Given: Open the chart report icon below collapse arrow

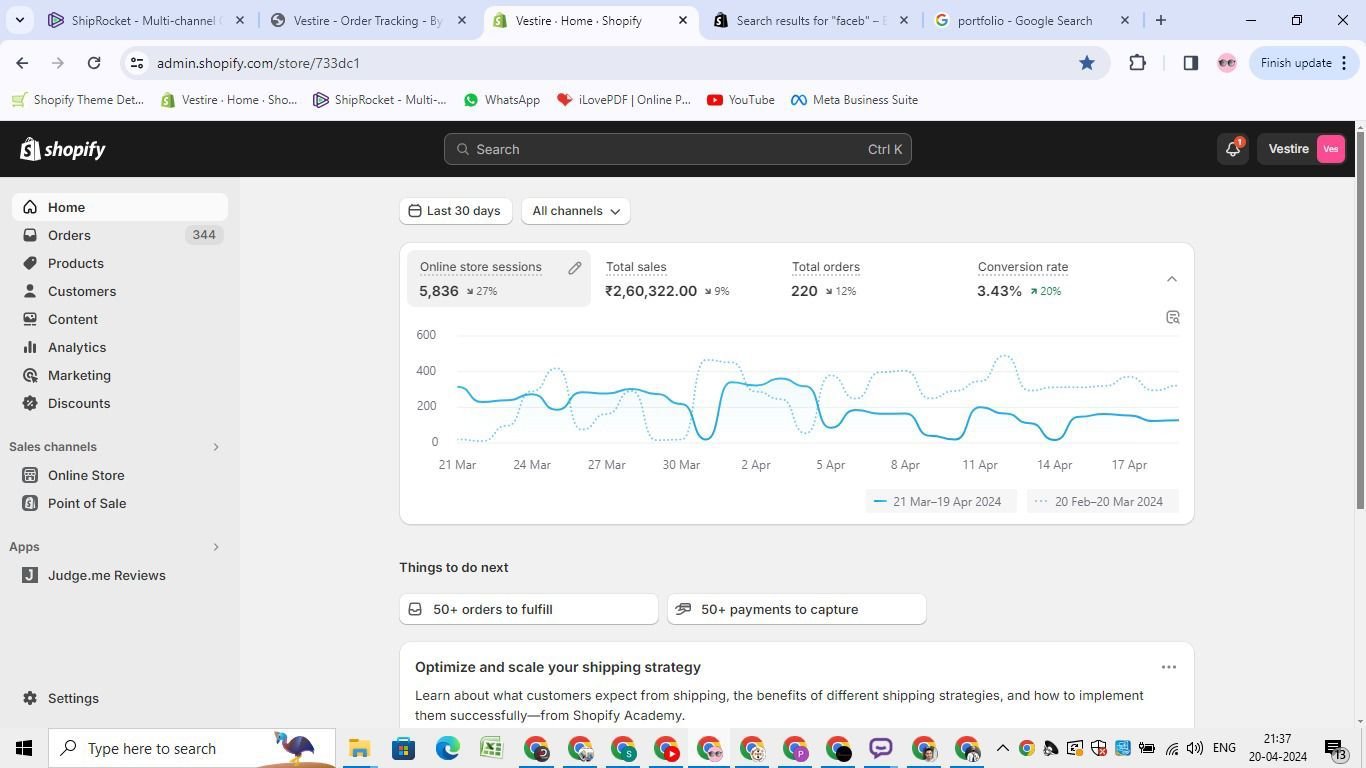Looking at the screenshot, I should point(1173,318).
